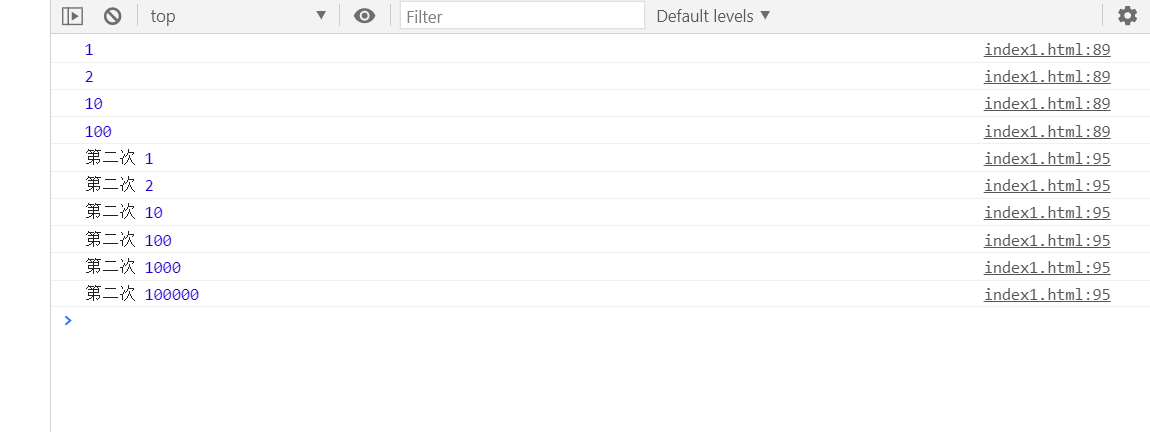Select the 第二次 100 log row text
The height and width of the screenshot is (432, 1150).
click(x=128, y=240)
